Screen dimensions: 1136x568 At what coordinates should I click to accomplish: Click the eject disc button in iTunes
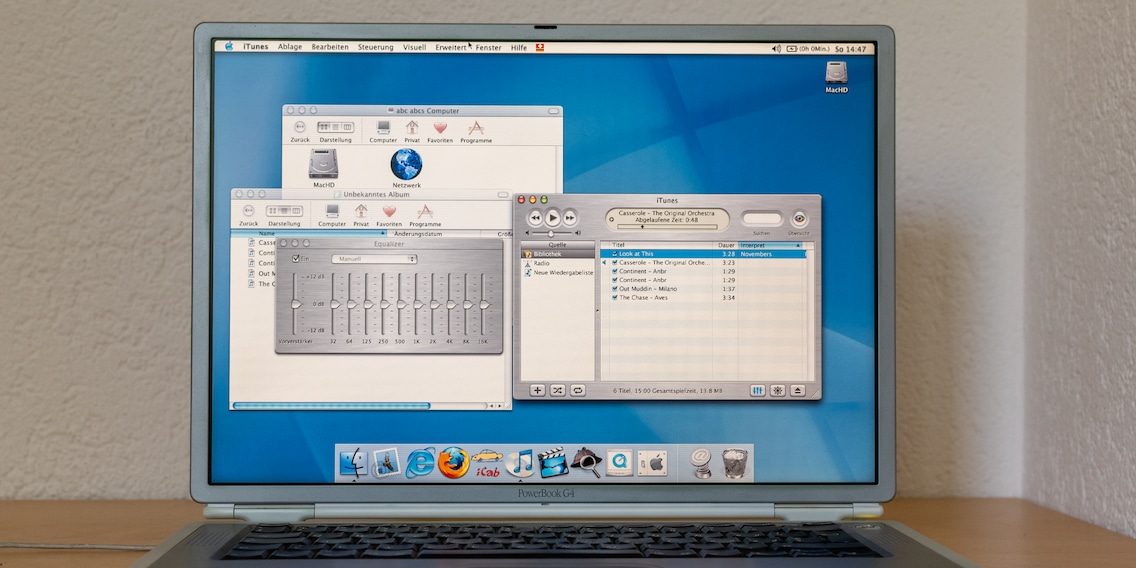pyautogui.click(x=798, y=390)
